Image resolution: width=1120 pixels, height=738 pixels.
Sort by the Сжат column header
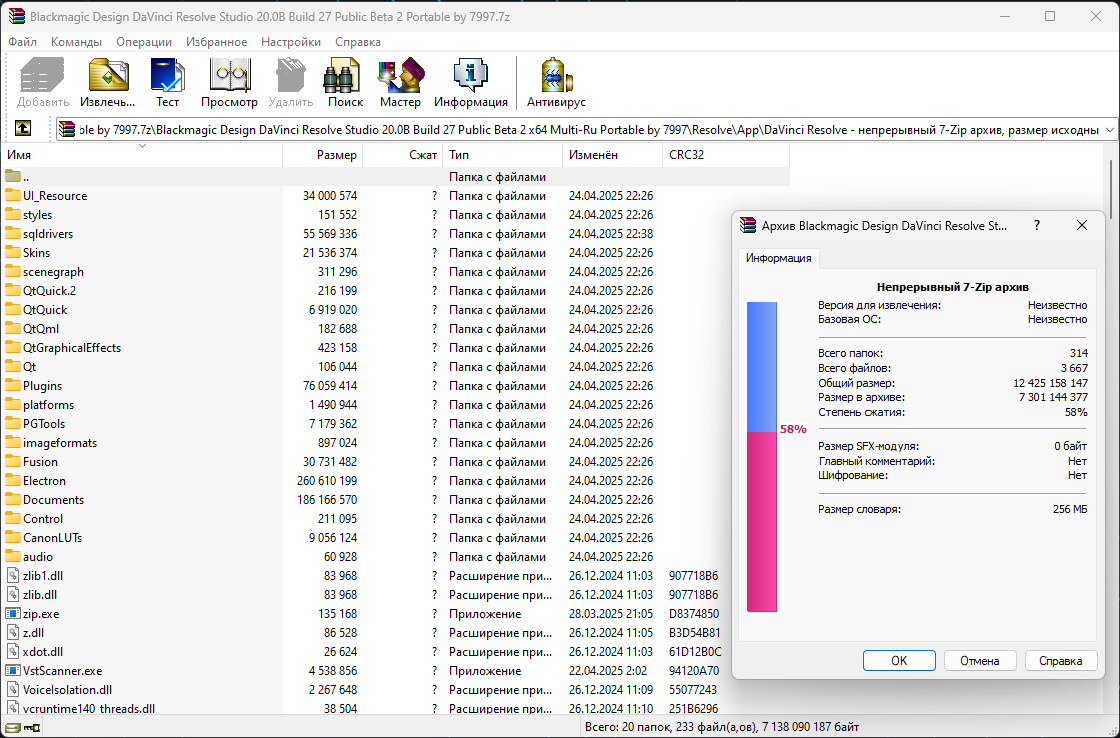click(x=403, y=155)
